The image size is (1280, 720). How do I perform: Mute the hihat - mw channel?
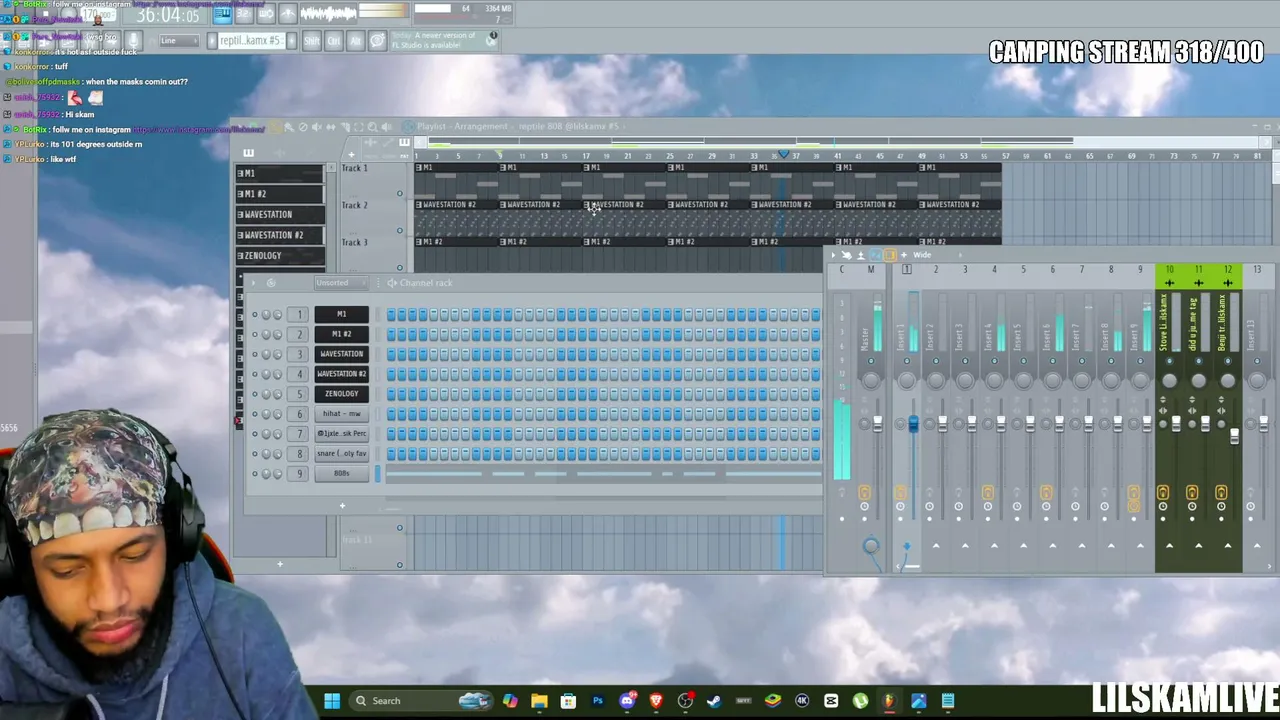(x=255, y=415)
